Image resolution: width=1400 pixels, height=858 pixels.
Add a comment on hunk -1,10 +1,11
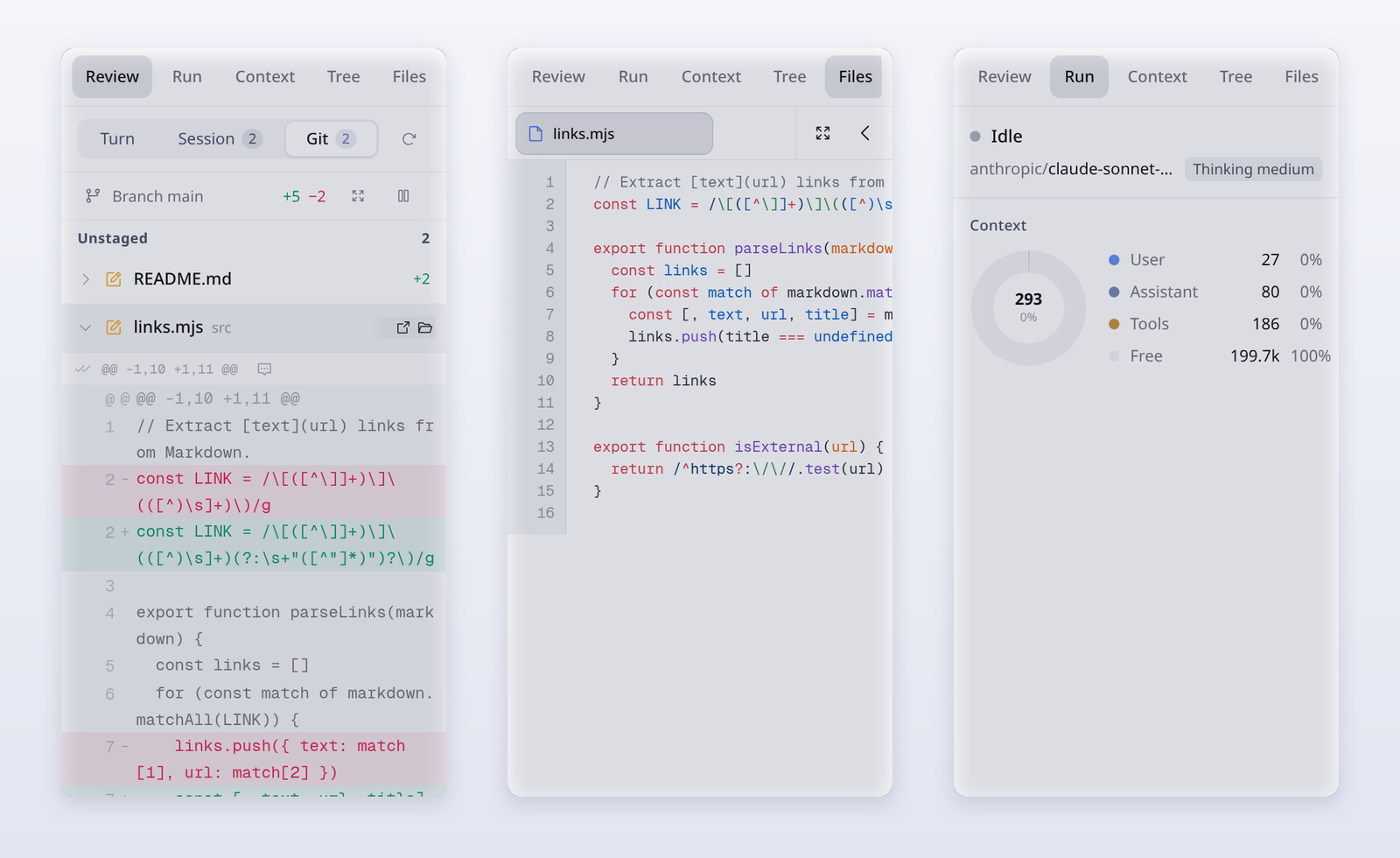[x=264, y=369]
